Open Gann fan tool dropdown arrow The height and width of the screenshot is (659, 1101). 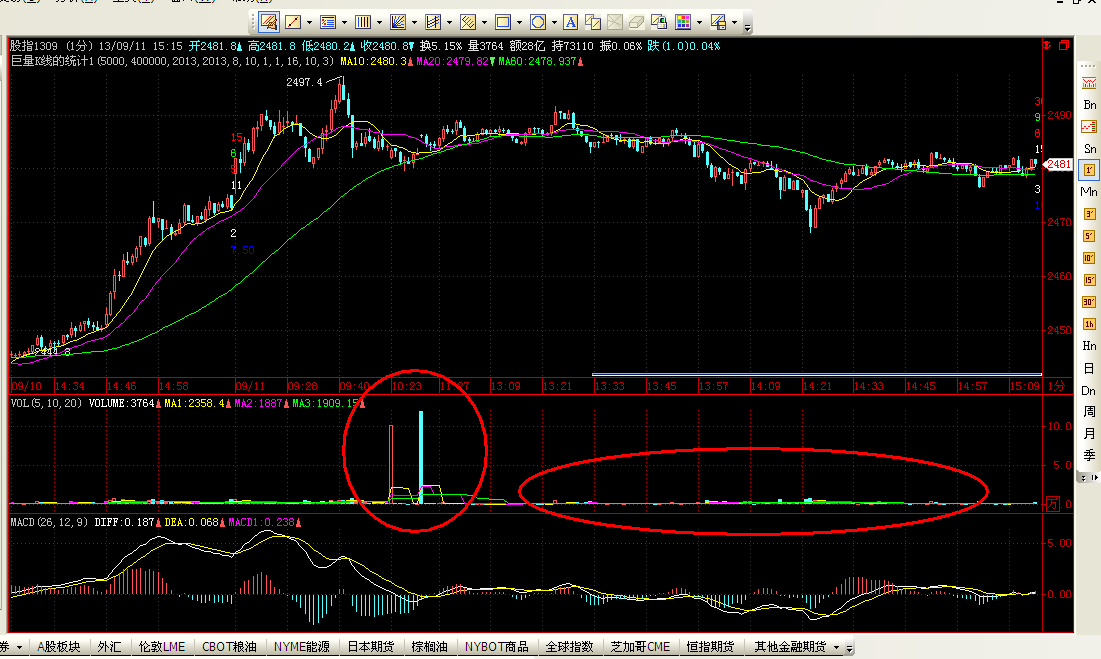pos(414,22)
